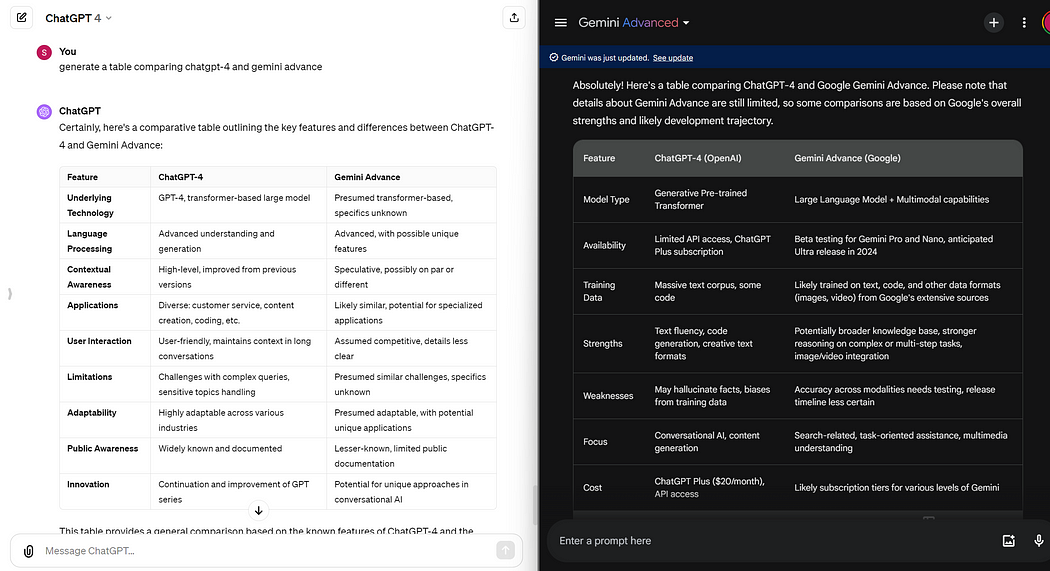Select the Language Processing row label
Image resolution: width=1050 pixels, height=571 pixels.
(90, 241)
